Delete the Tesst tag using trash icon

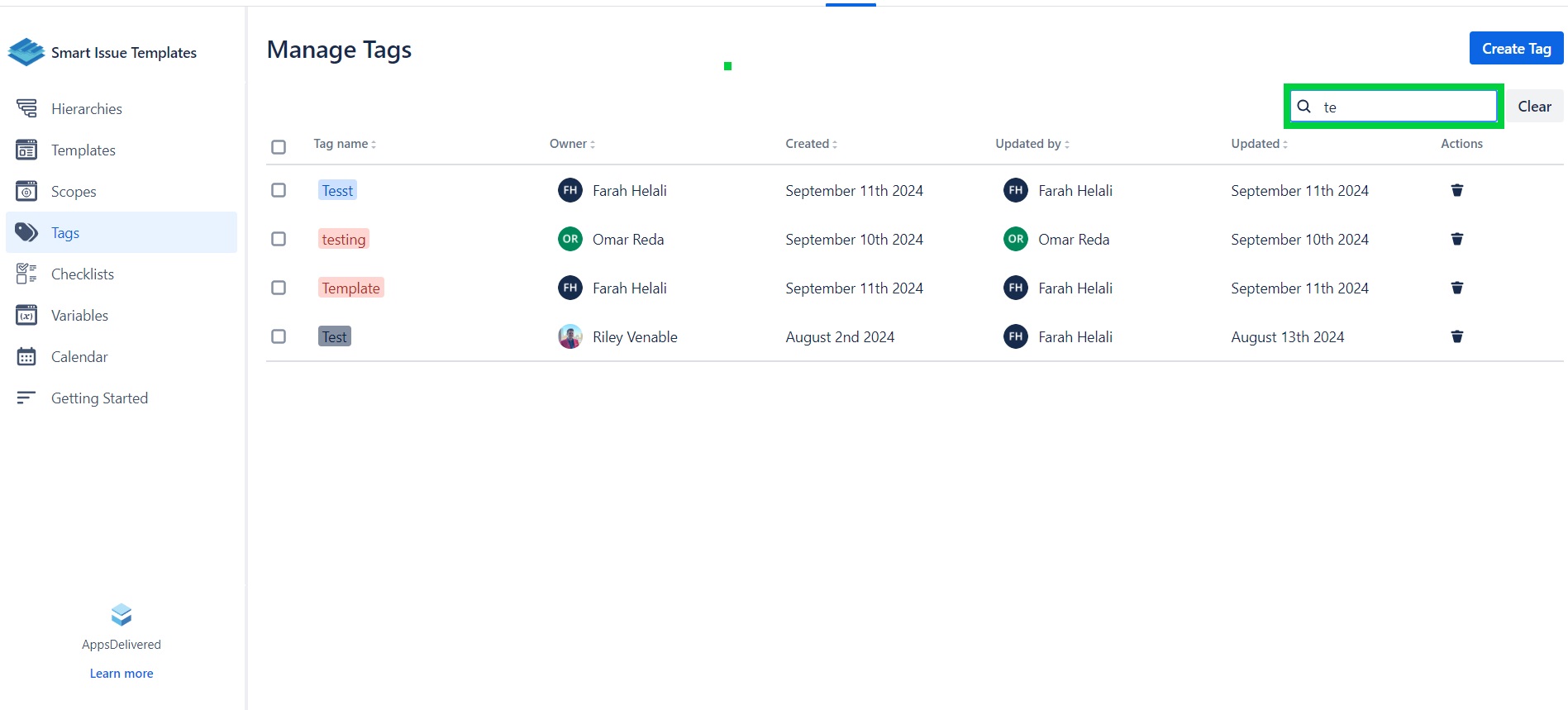click(x=1456, y=190)
